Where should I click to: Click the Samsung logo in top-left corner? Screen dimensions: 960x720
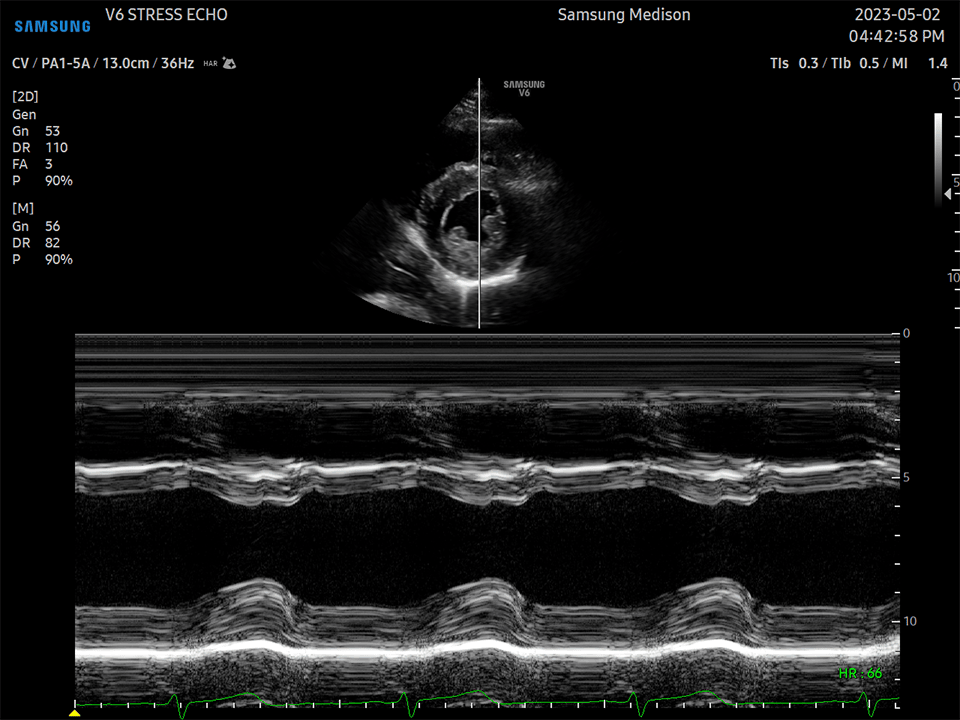[52, 26]
